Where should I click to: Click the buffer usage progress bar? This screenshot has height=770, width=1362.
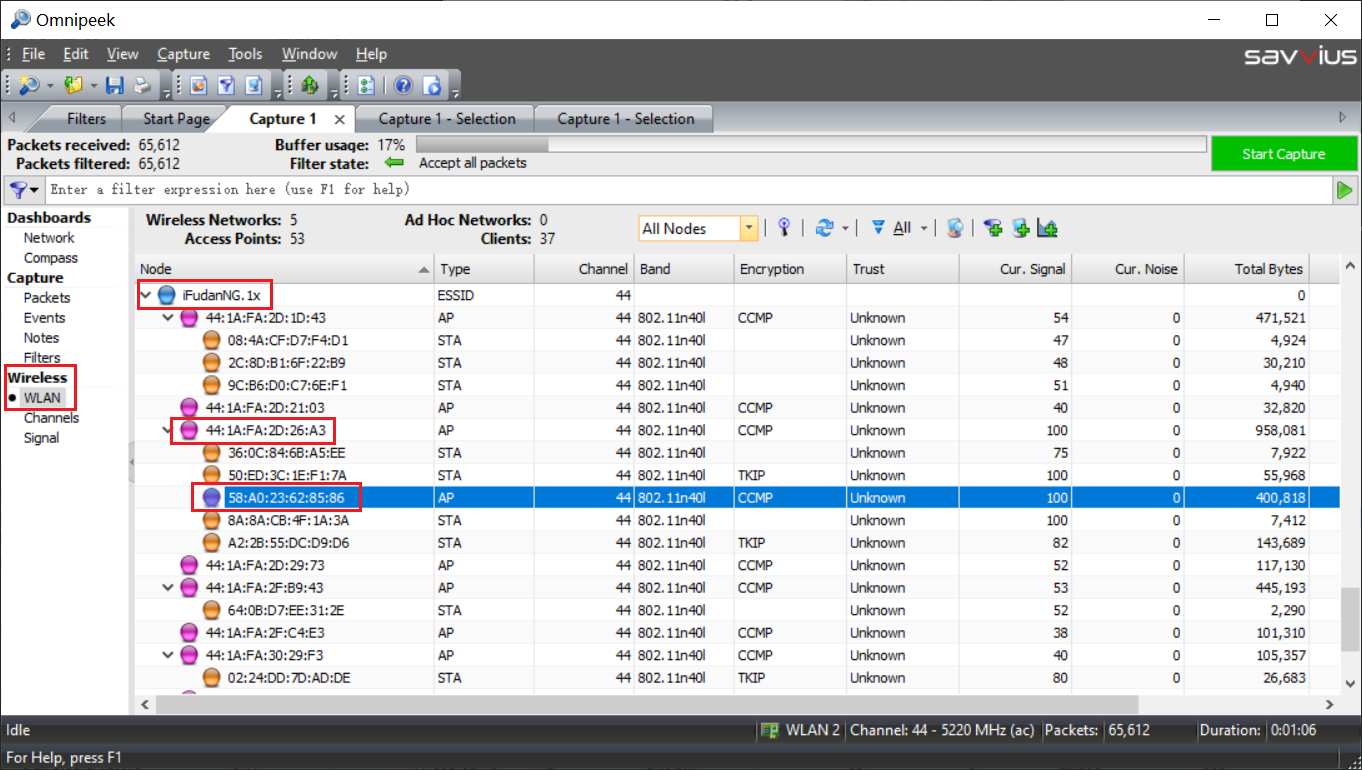click(x=811, y=145)
